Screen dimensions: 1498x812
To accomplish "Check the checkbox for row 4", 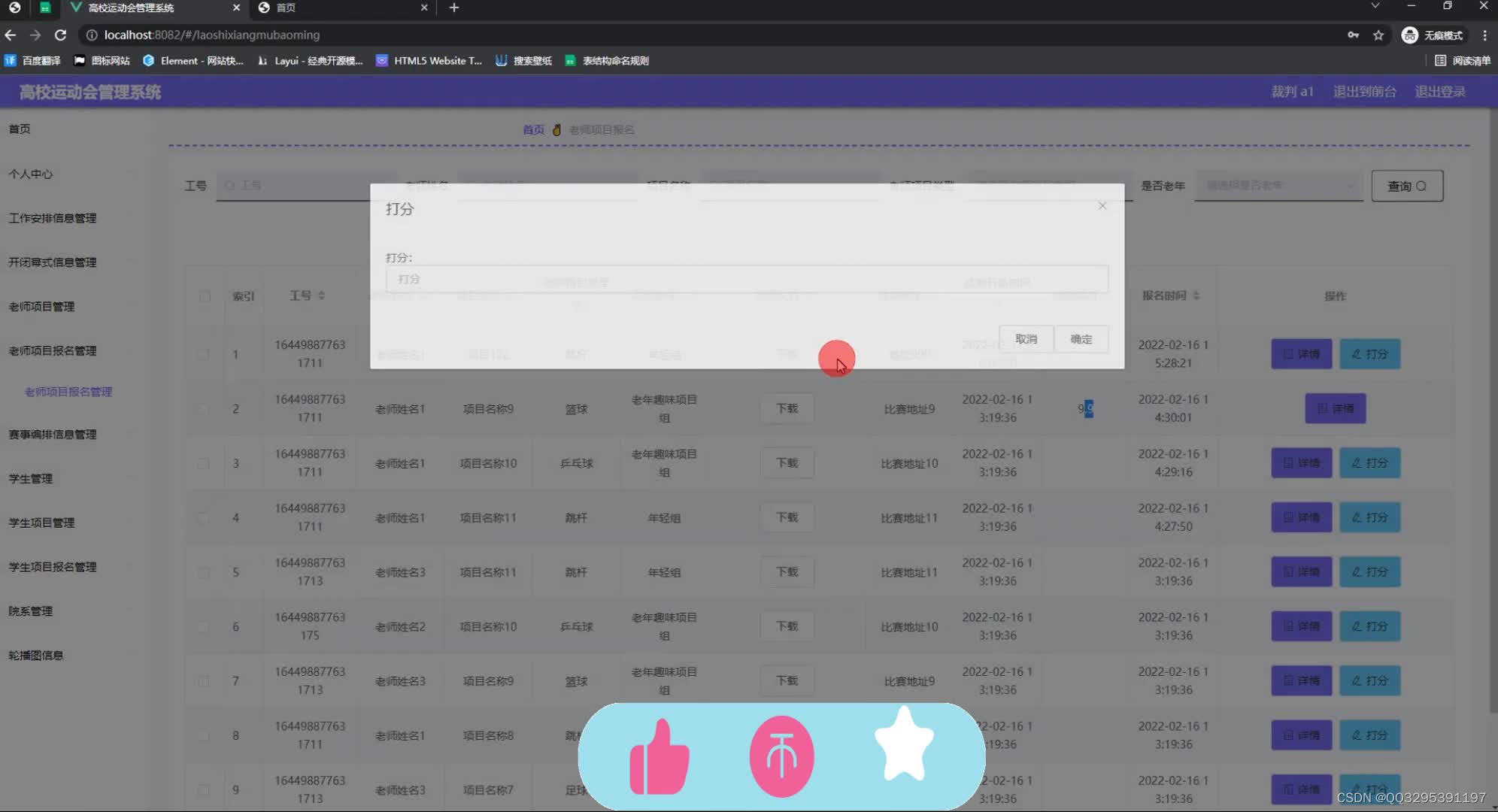I will pos(203,518).
